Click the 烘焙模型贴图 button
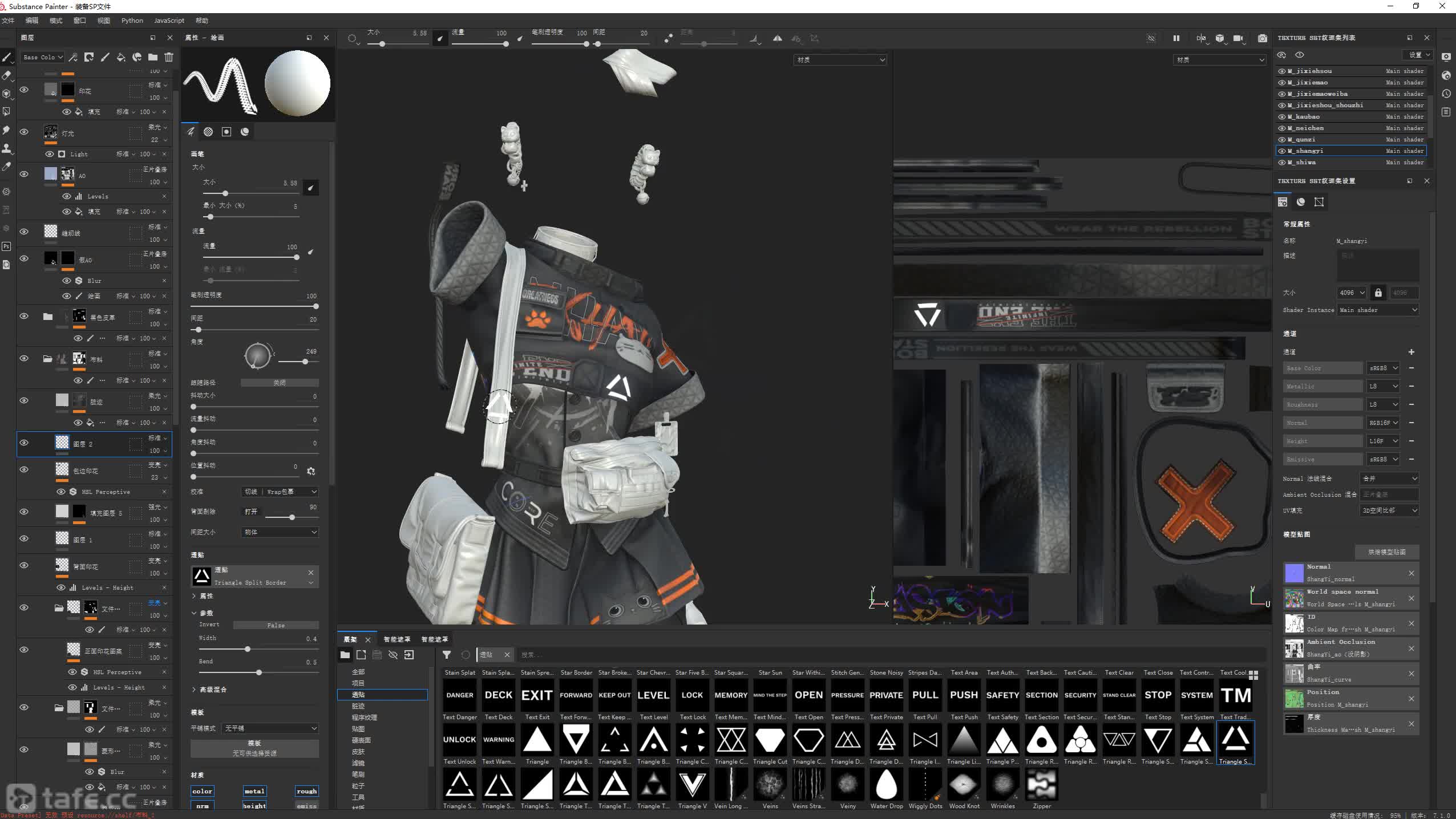The image size is (1456, 819). click(1387, 552)
